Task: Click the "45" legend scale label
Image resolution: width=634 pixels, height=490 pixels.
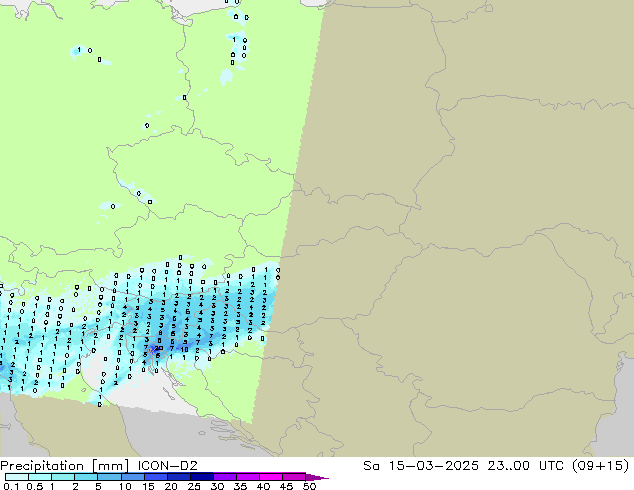Action: click(287, 486)
